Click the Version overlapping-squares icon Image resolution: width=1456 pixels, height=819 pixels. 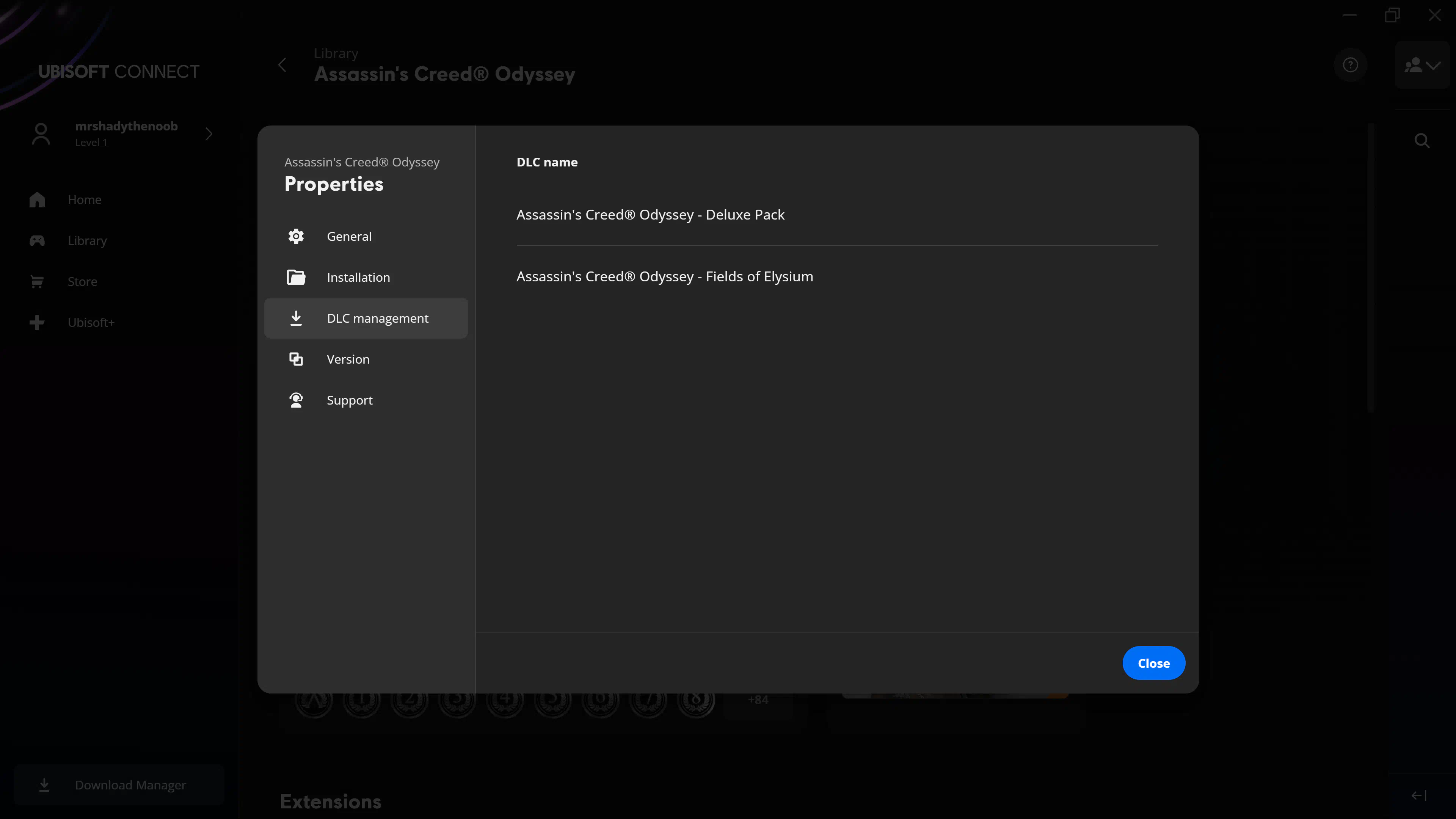point(296,359)
